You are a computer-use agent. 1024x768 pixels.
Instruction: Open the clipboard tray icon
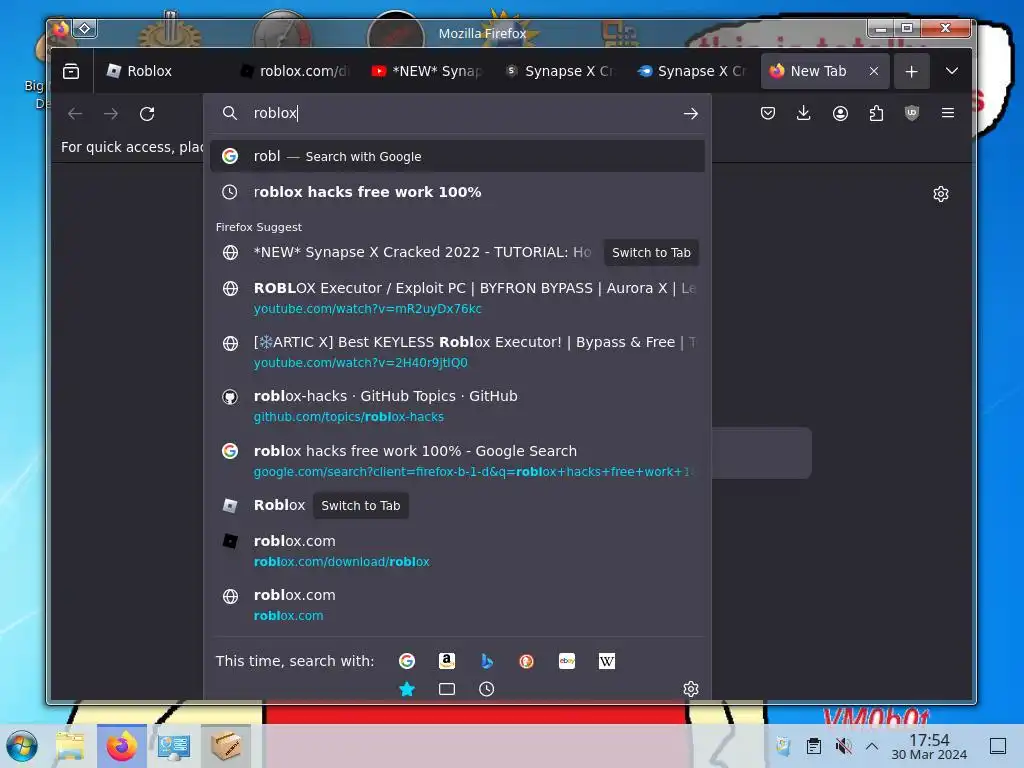[814, 746]
